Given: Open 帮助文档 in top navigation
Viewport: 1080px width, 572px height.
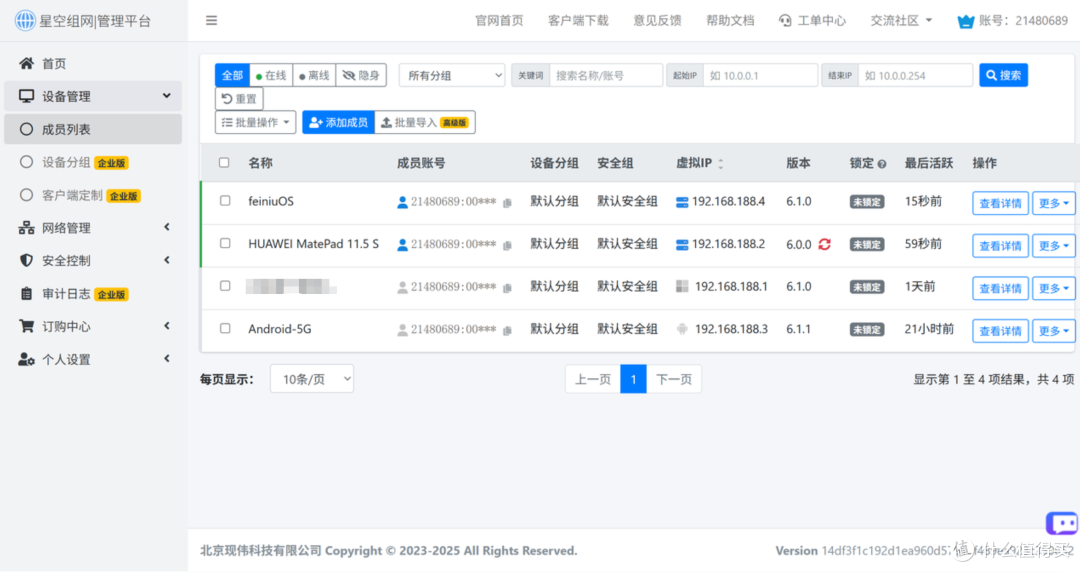Looking at the screenshot, I should tap(730, 21).
